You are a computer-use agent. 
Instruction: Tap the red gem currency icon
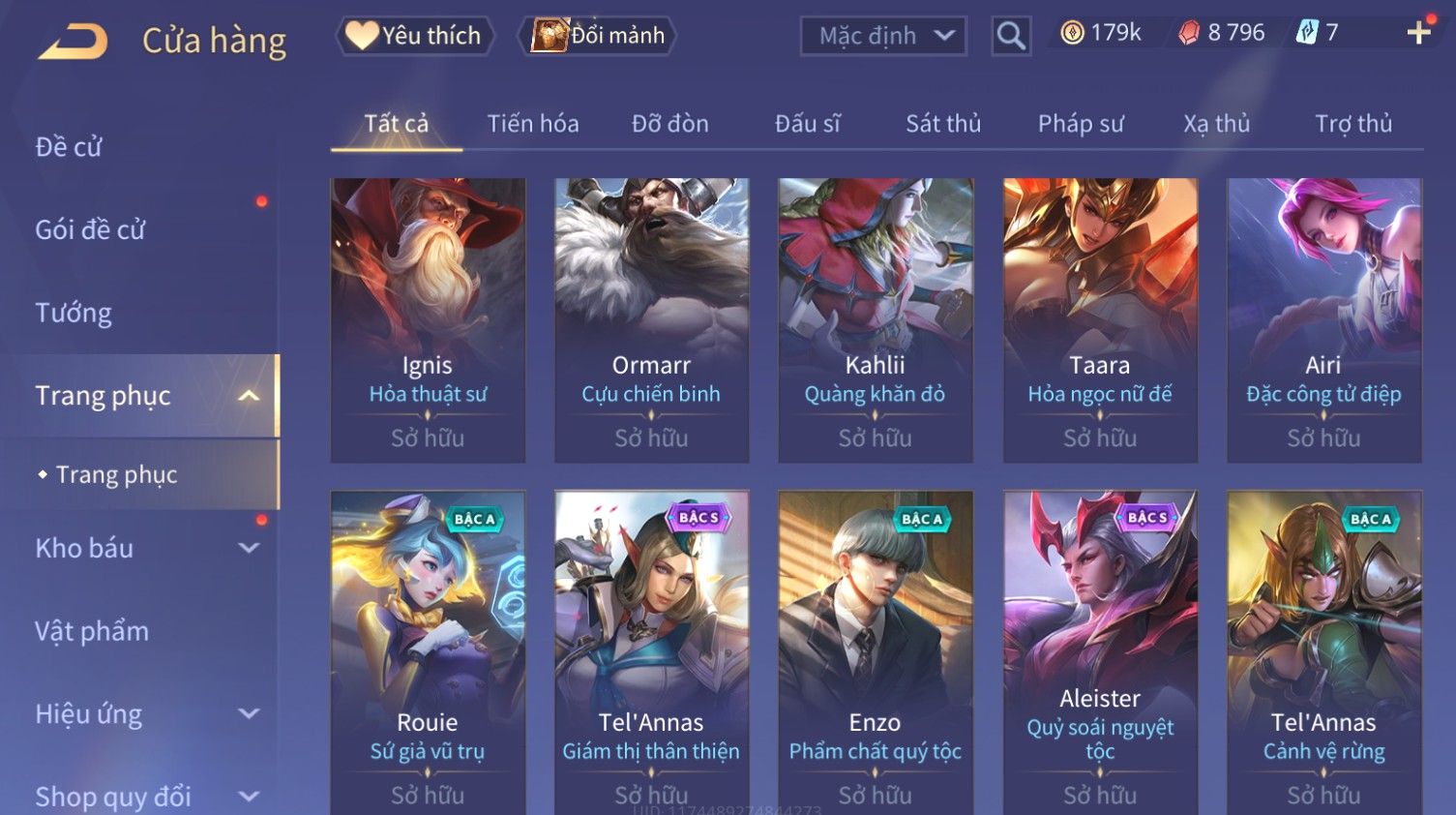point(1189,34)
